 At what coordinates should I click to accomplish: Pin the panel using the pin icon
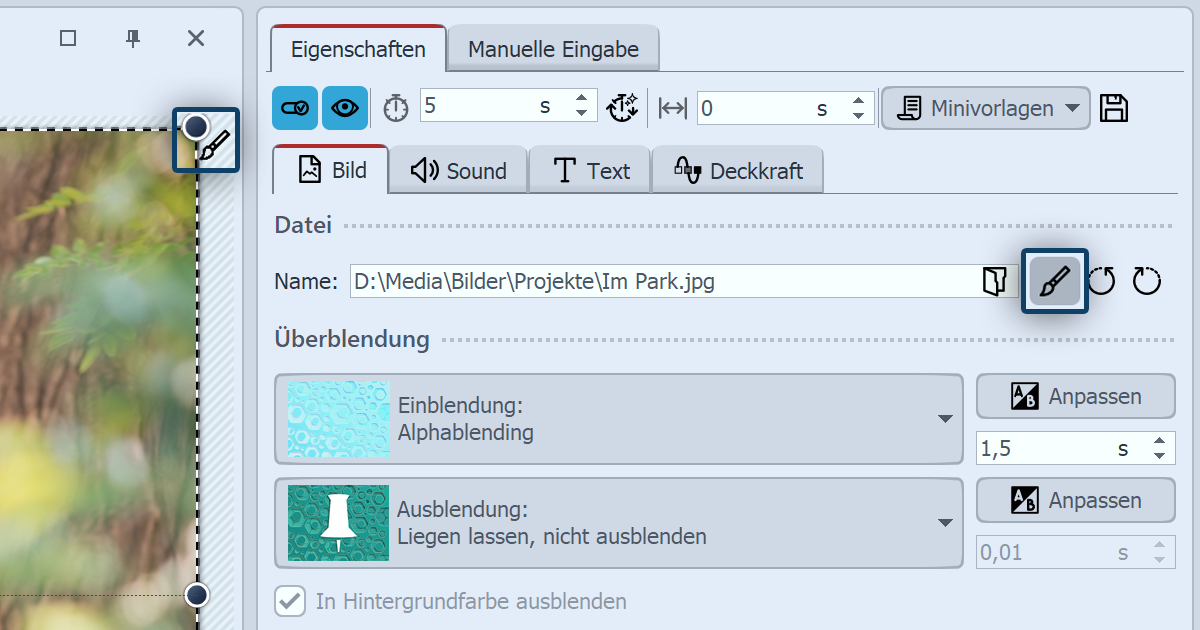131,38
